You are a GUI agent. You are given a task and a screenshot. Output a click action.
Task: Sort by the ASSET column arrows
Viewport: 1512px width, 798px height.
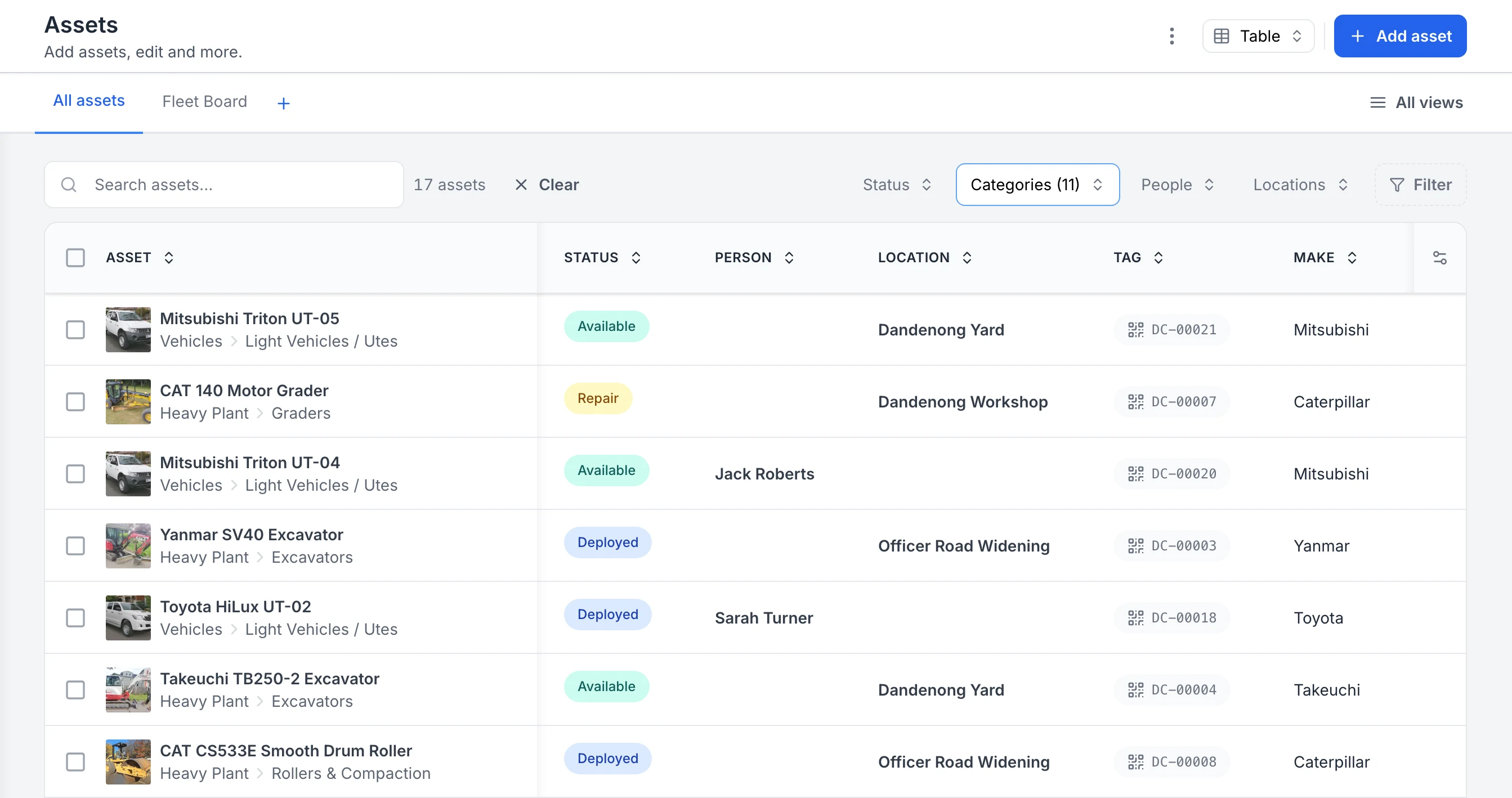[x=169, y=258]
